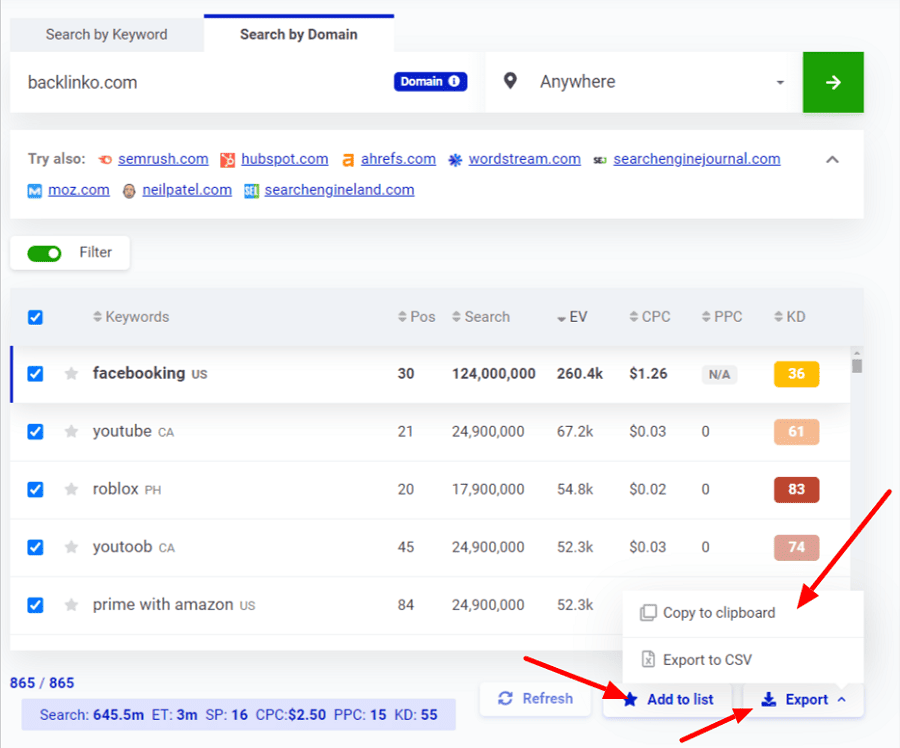Click the searchengineland favicon icon
900x748 pixels.
pyautogui.click(x=251, y=191)
